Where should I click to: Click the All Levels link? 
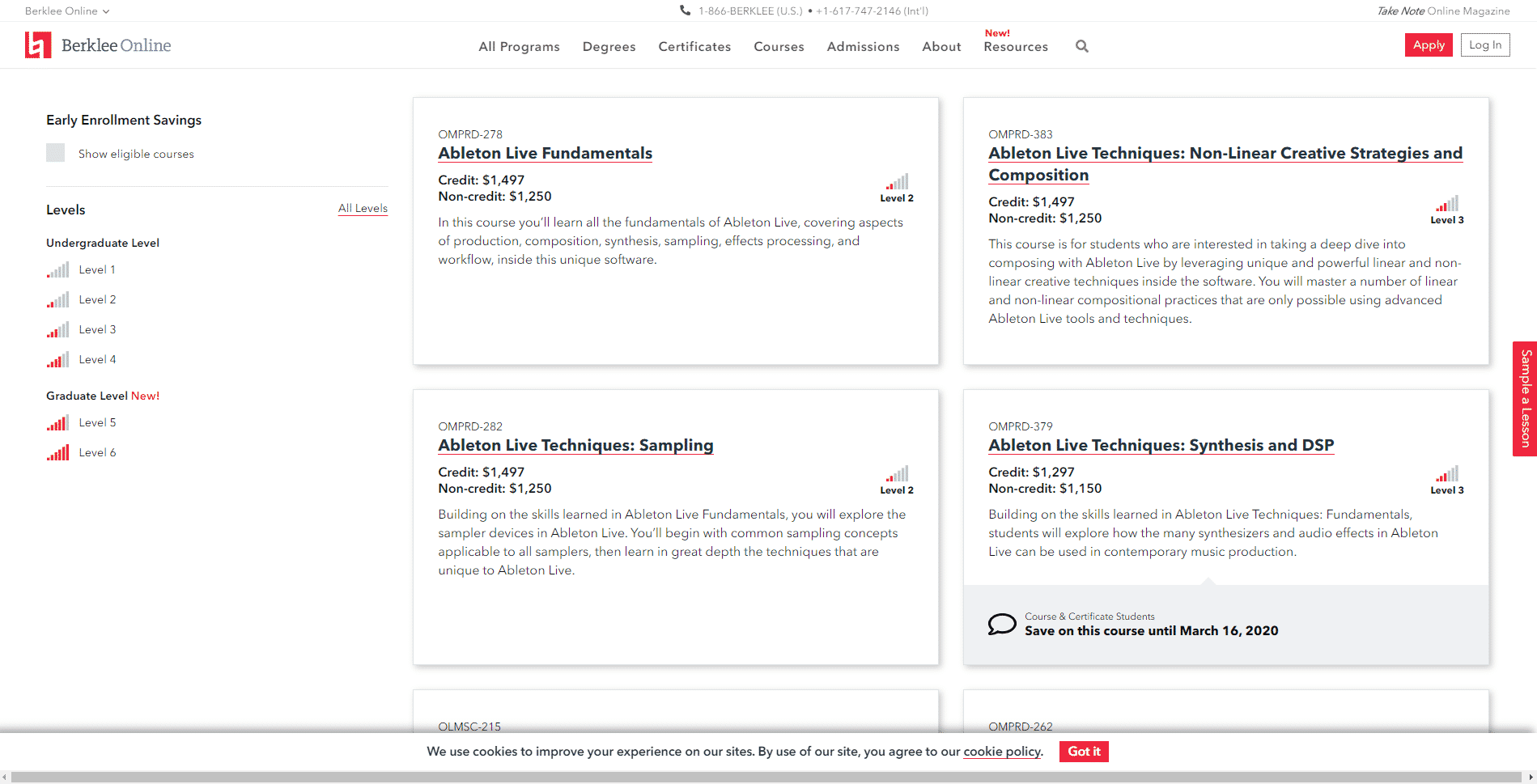point(363,209)
